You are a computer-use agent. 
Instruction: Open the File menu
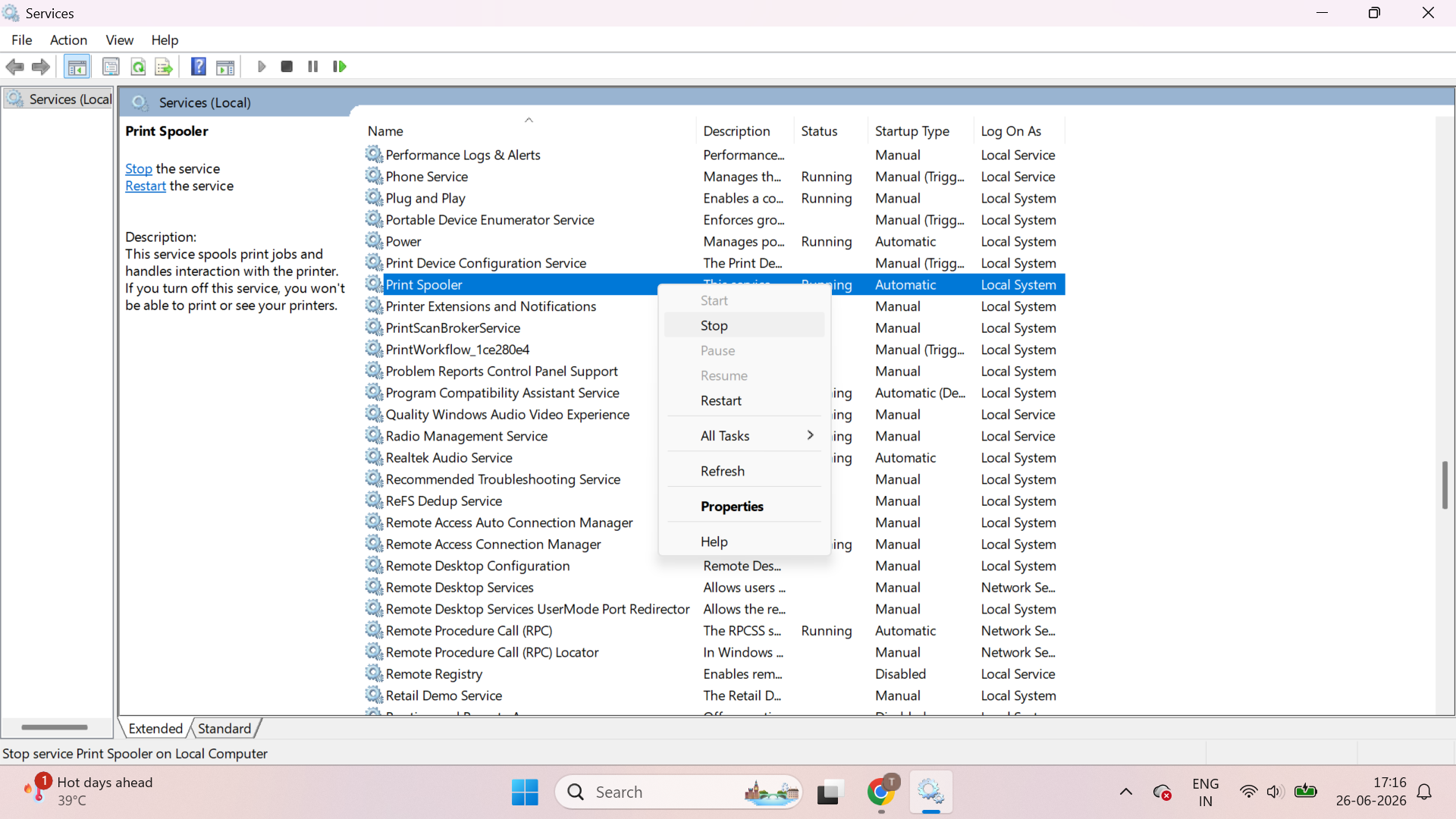(21, 40)
